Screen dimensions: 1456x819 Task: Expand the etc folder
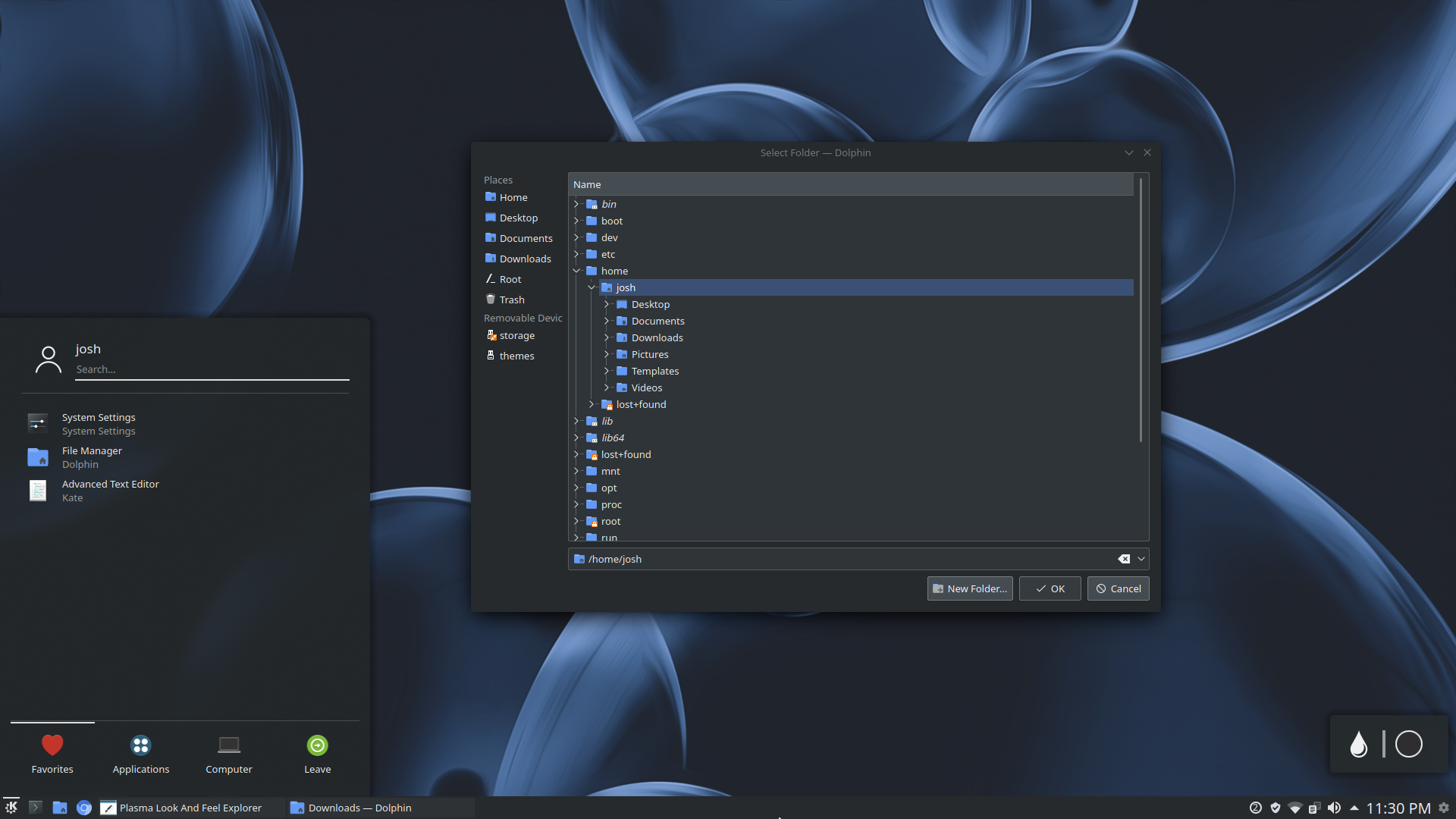[x=576, y=254]
